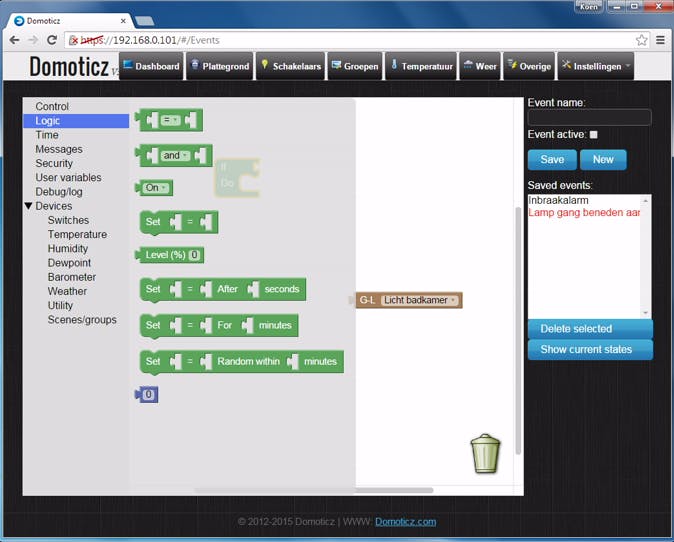Click the Level (%) value field
Image resolution: width=674 pixels, height=542 pixels.
point(194,255)
